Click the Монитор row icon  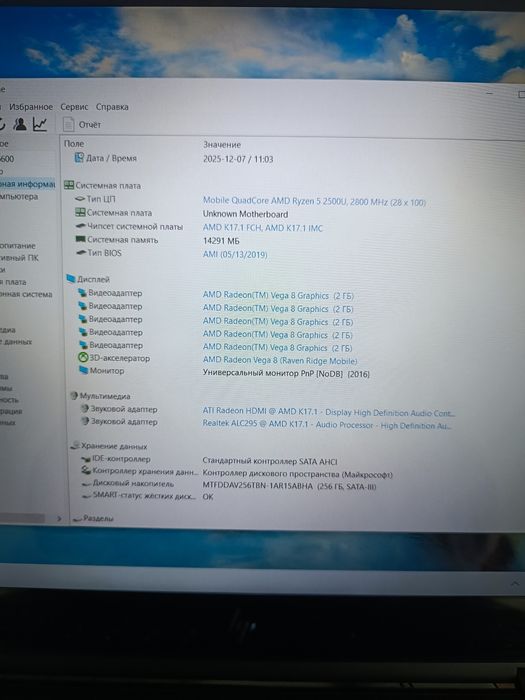(83, 370)
